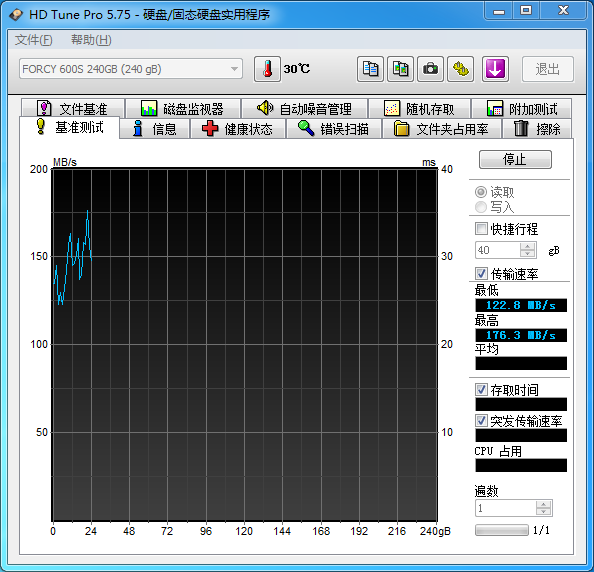The image size is (594, 572).
Task: Disable the 突发传输速率 checkbox
Action: click(481, 420)
